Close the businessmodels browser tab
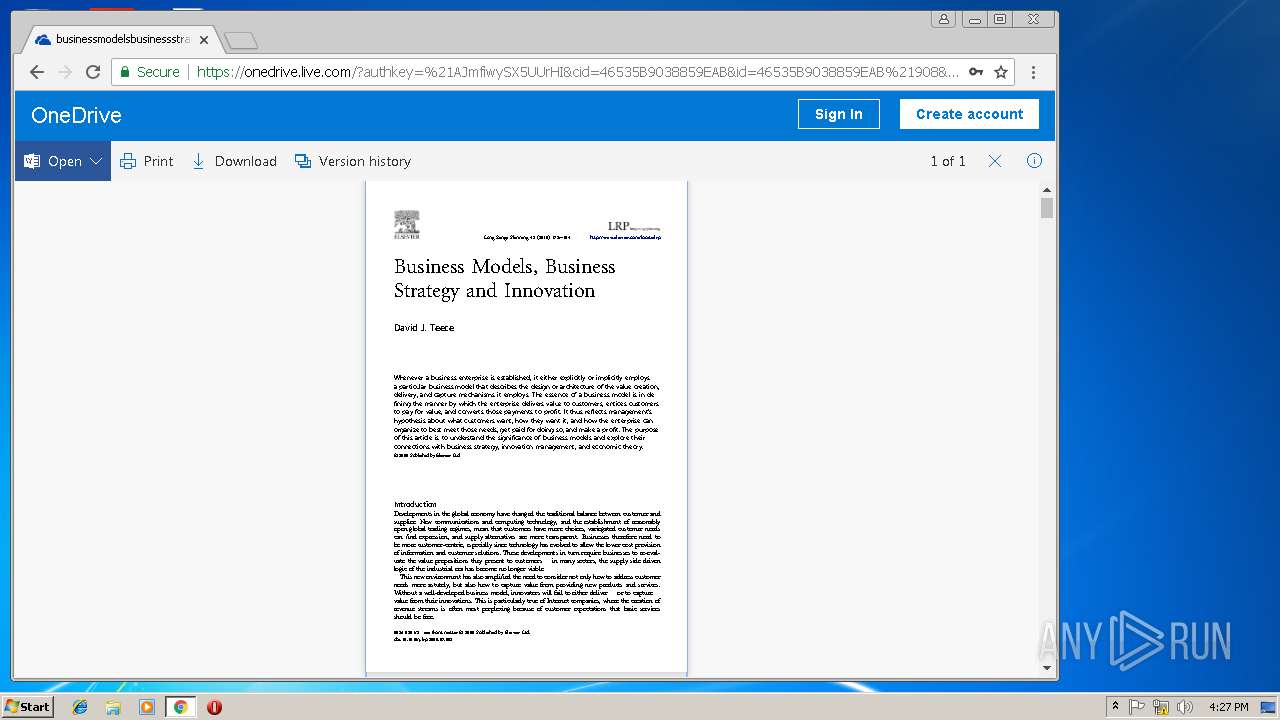The image size is (1280, 720). [204, 40]
